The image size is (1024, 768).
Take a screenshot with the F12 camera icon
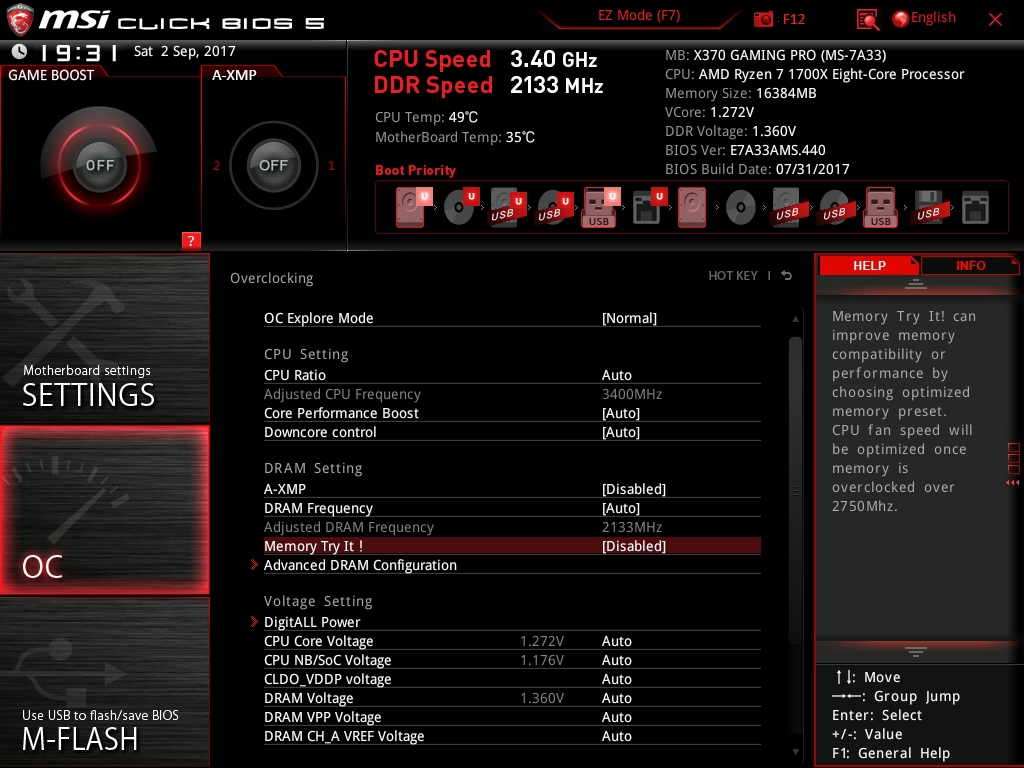click(763, 19)
